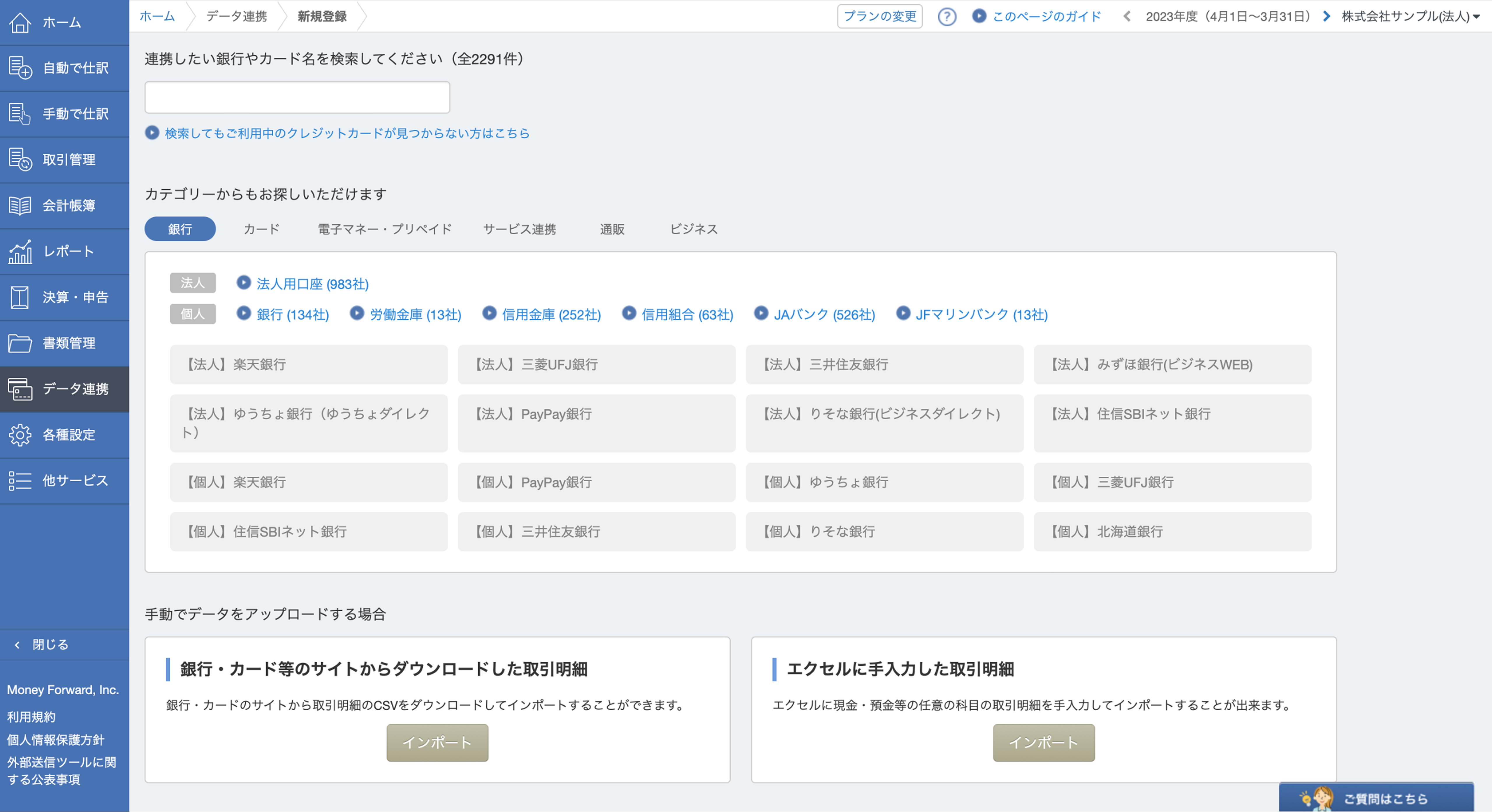Click the Home house icon in sidebar

pos(20,23)
